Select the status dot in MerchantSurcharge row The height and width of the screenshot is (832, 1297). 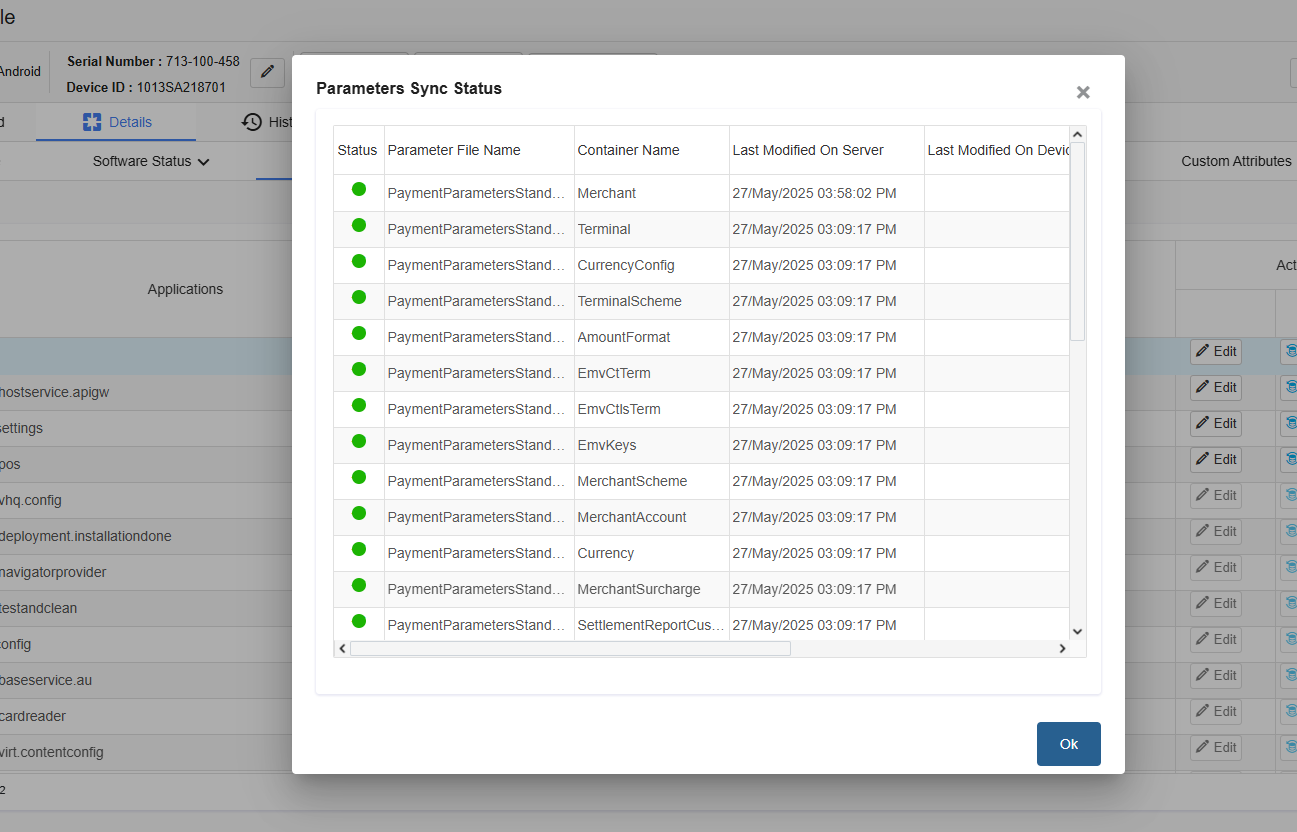pyautogui.click(x=359, y=585)
